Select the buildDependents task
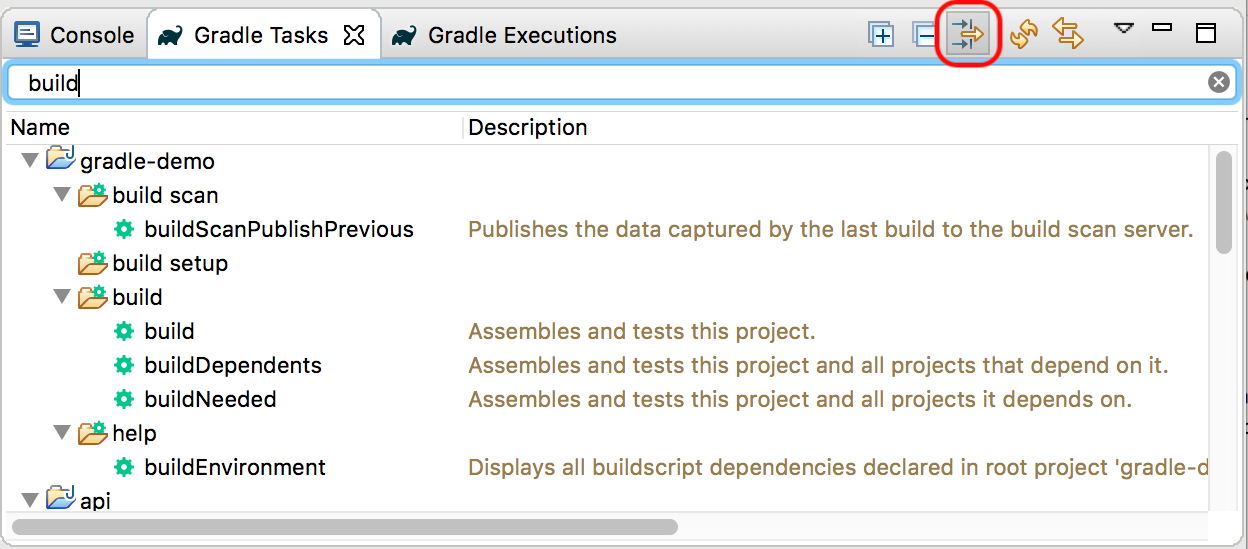This screenshot has height=549, width=1248. (x=232, y=365)
